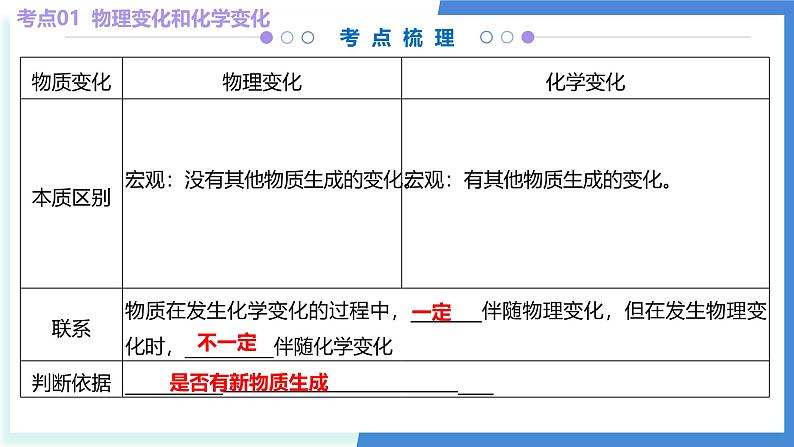
Task: Click the text 伴随化学变化
Action: (x=333, y=347)
